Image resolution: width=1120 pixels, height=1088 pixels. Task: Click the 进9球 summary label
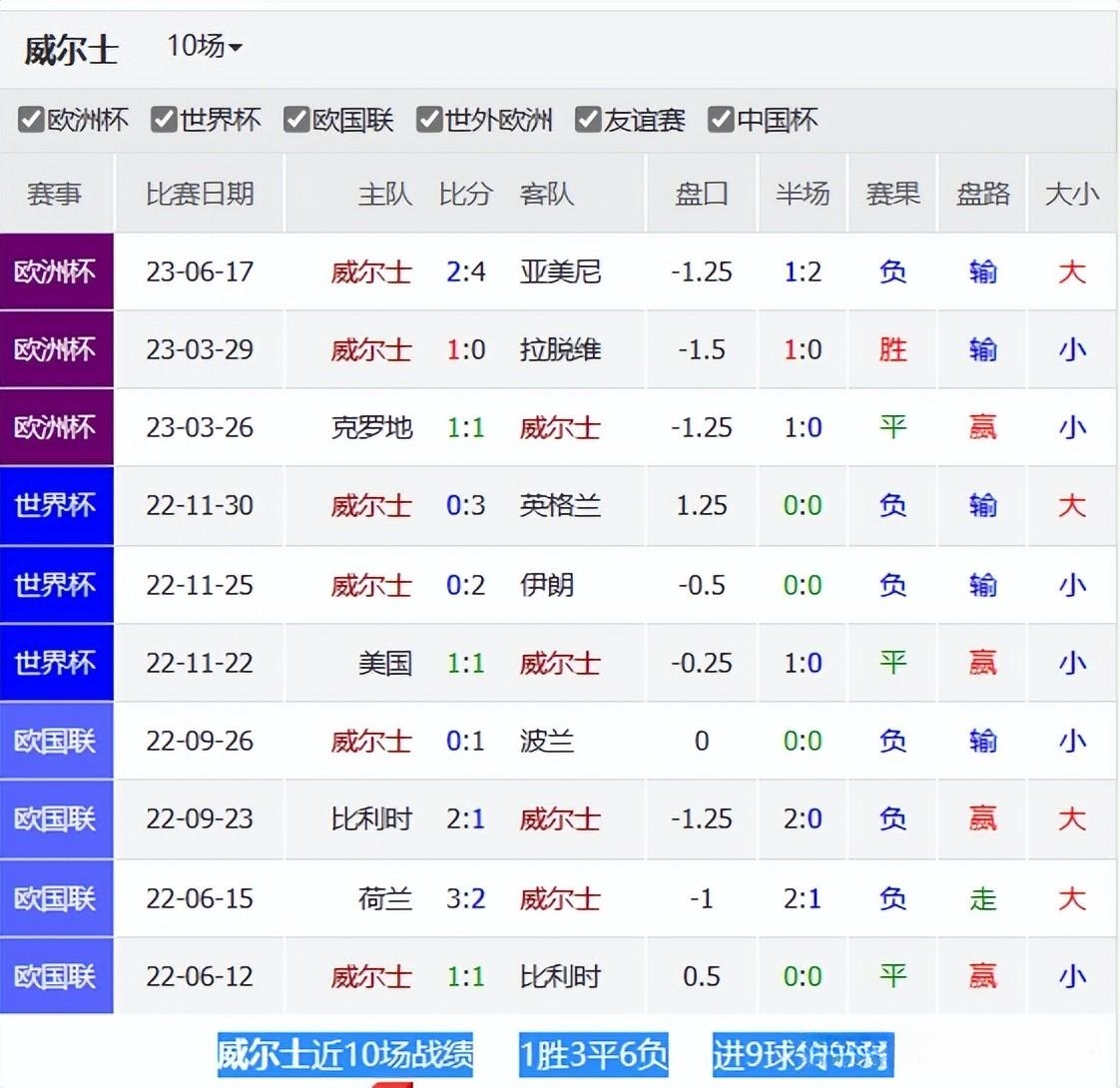pos(754,1054)
